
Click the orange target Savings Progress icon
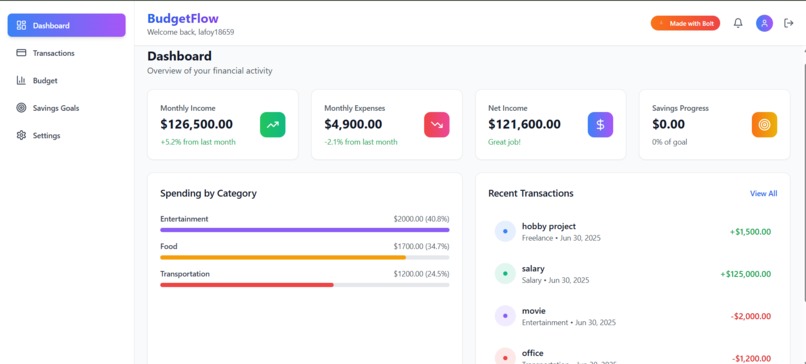764,124
